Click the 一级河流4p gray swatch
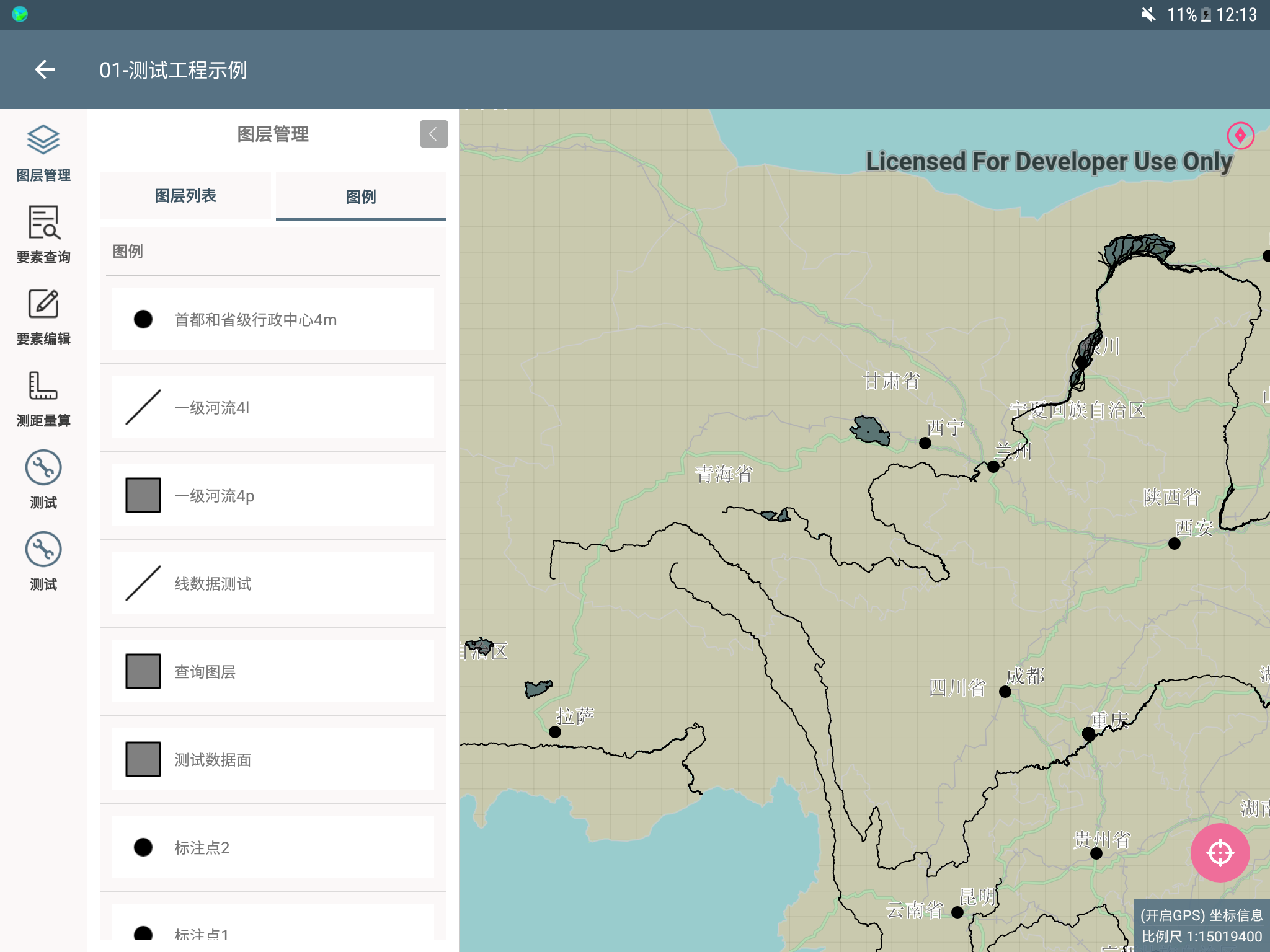The height and width of the screenshot is (952, 1270). click(143, 495)
